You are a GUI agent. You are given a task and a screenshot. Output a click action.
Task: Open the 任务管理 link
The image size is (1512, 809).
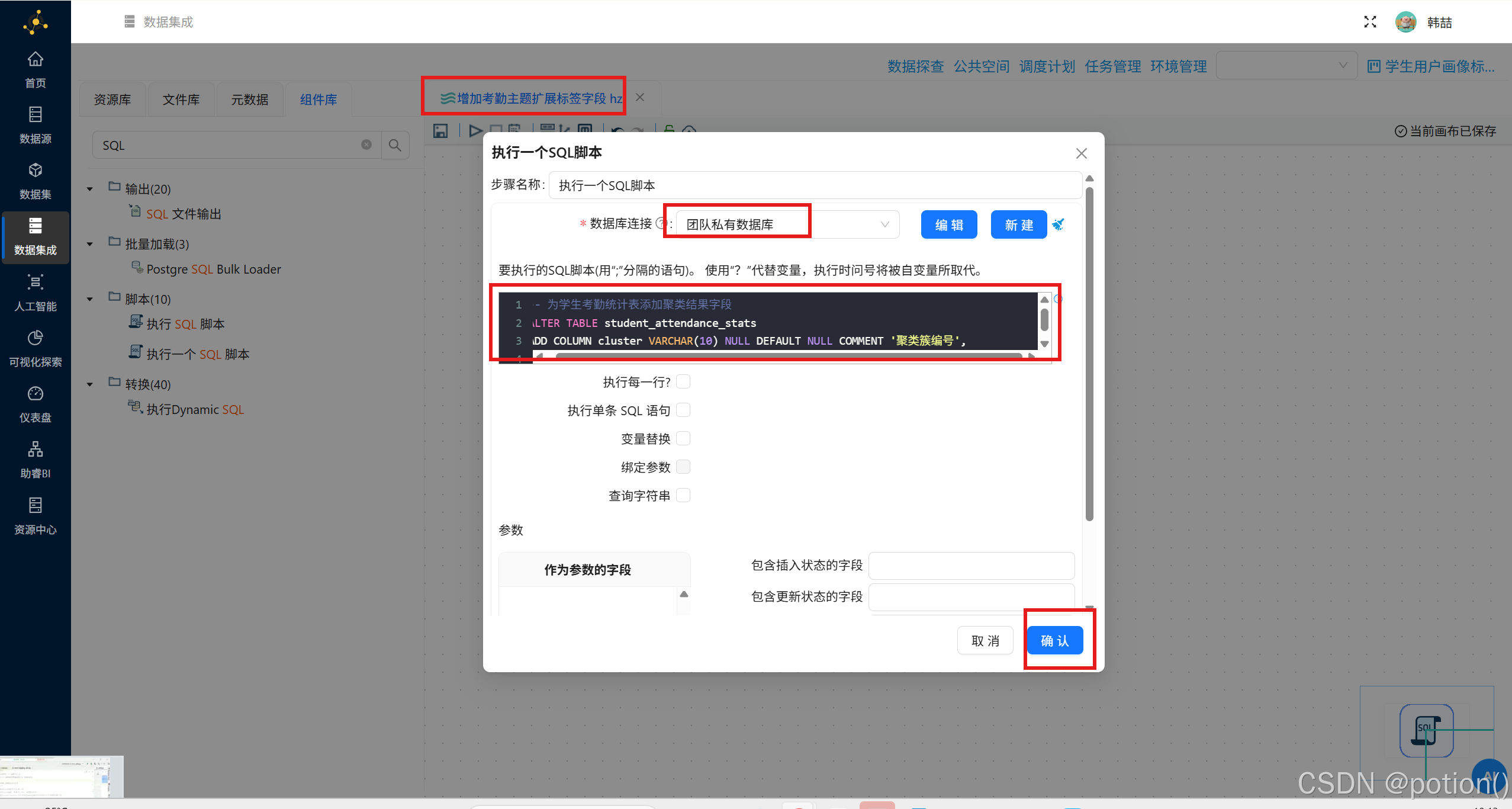(x=1112, y=66)
